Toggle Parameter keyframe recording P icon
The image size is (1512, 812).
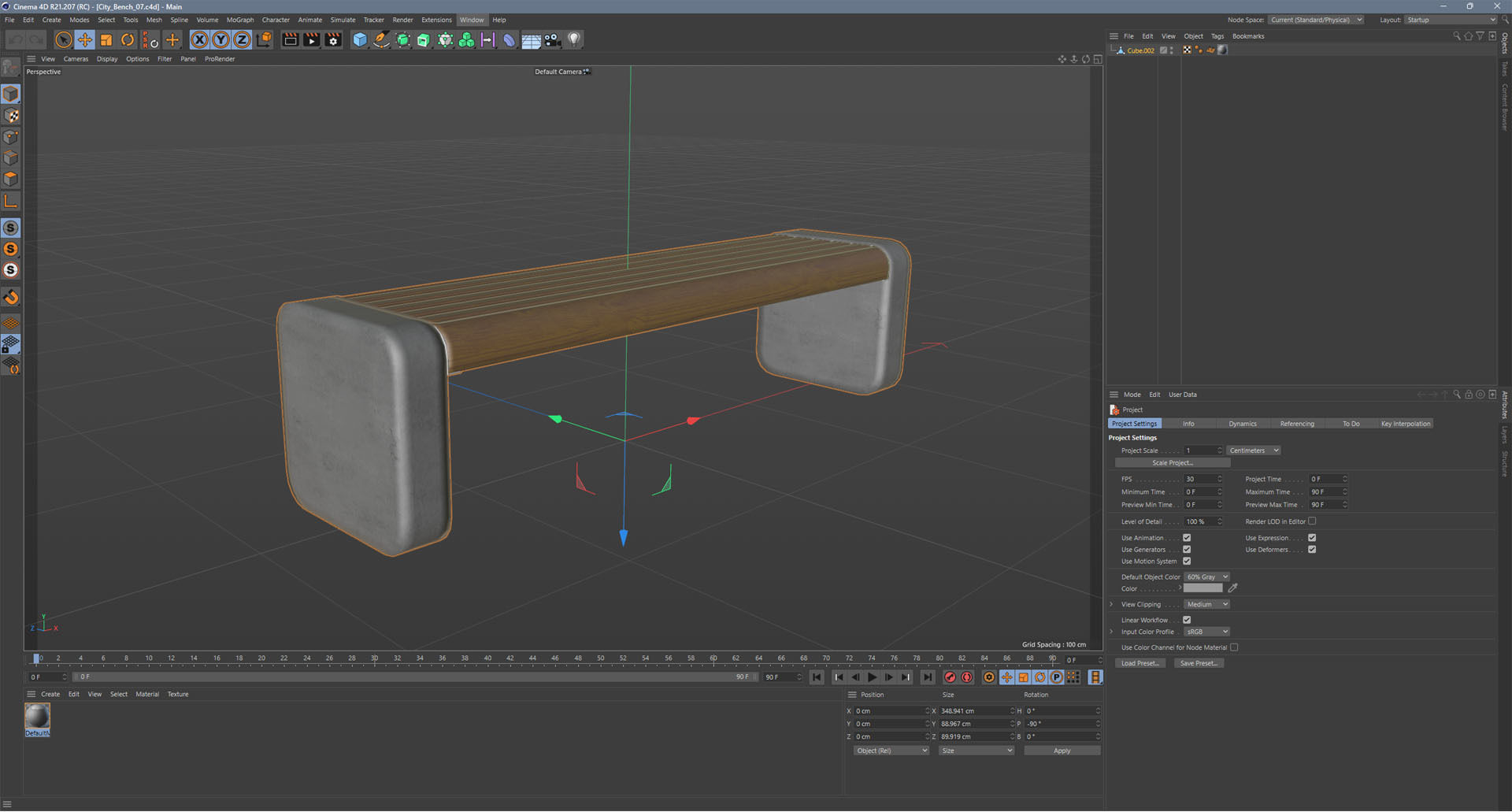(1057, 677)
